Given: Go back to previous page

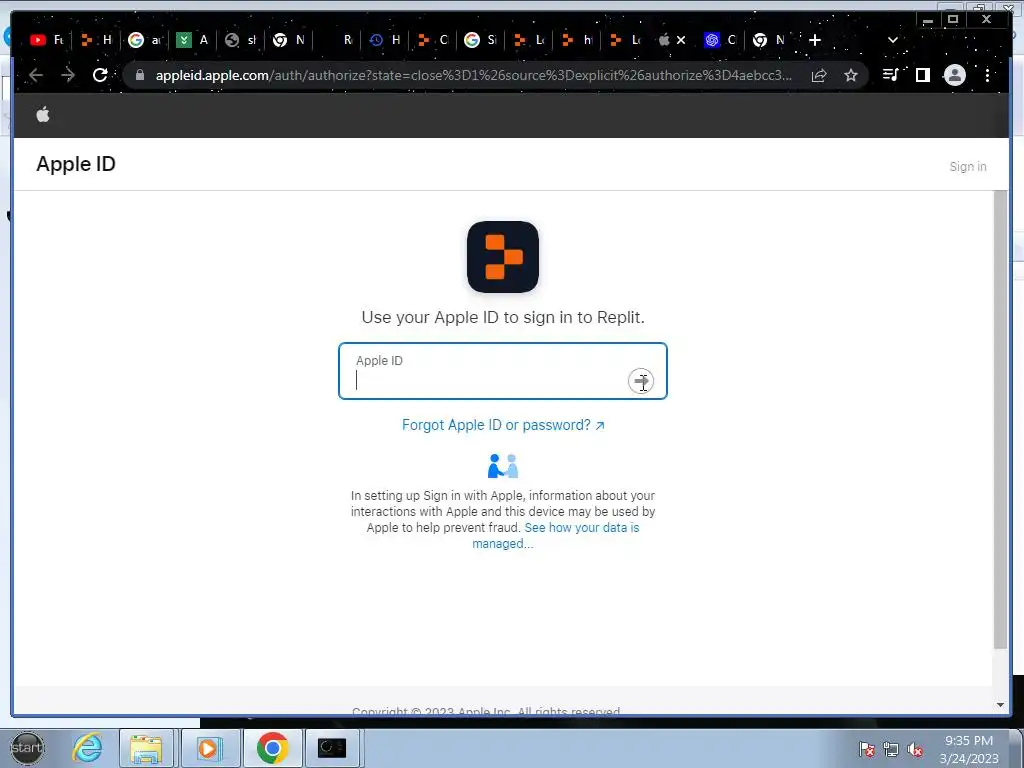Looking at the screenshot, I should click(36, 75).
